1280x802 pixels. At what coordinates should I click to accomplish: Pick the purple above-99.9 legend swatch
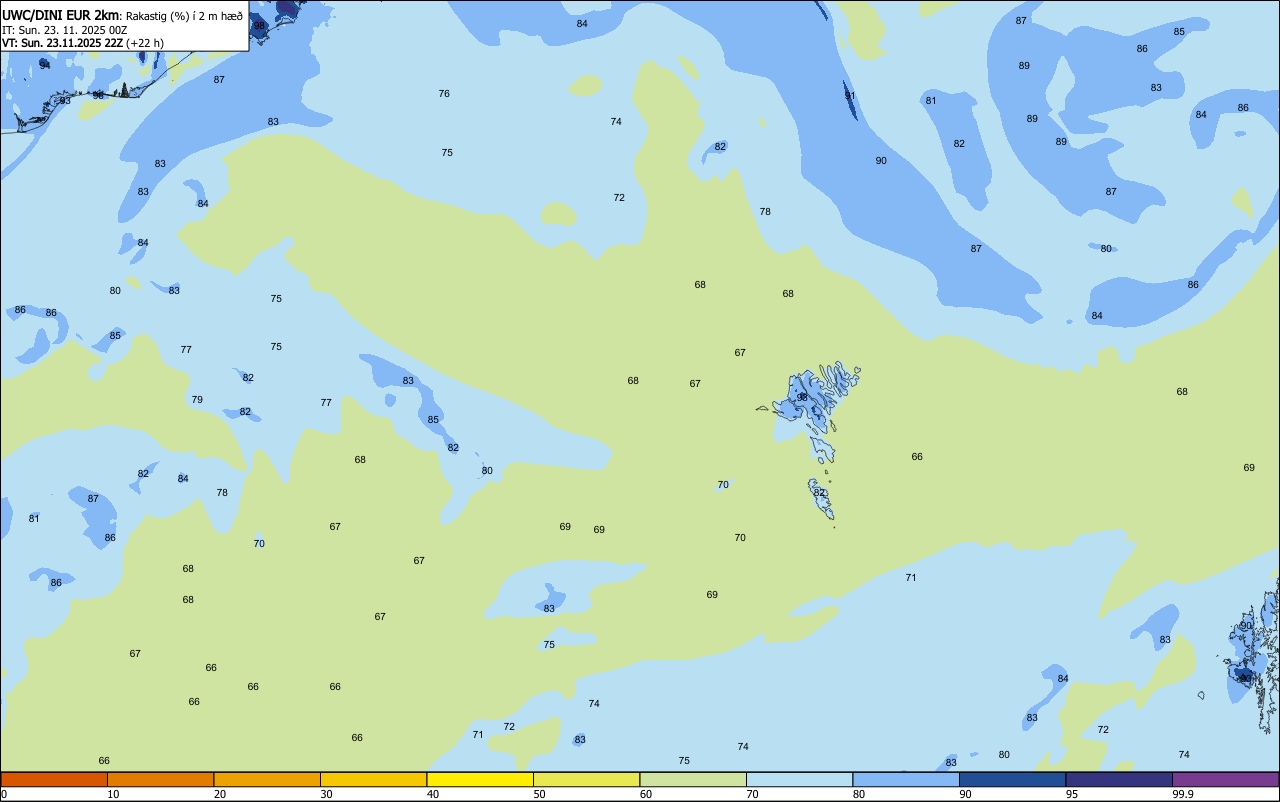click(1225, 779)
